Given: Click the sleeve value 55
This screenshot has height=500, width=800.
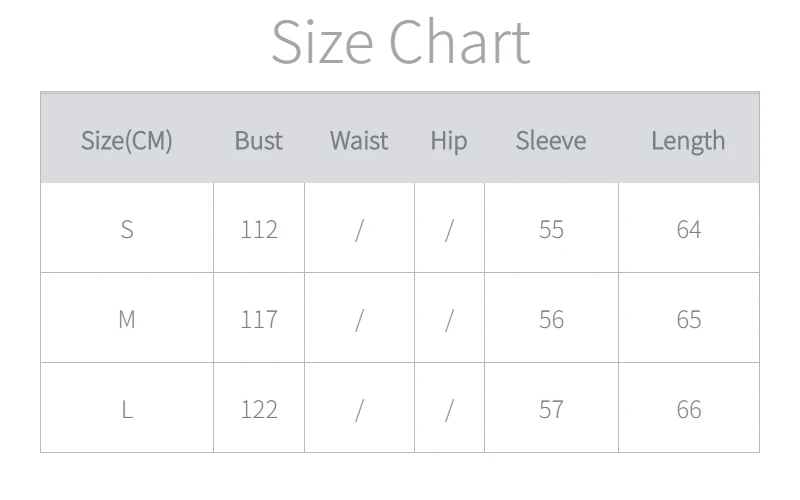Looking at the screenshot, I should point(552,229).
